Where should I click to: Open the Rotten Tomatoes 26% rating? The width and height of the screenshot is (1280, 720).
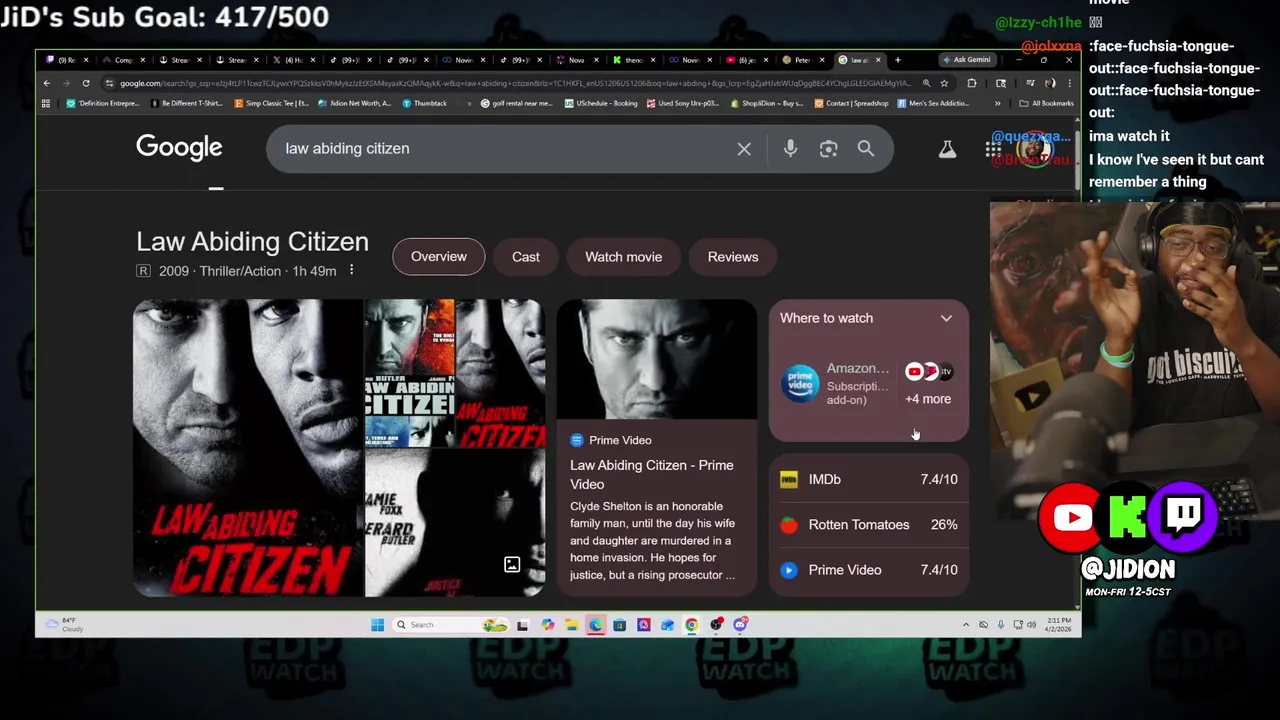[868, 524]
